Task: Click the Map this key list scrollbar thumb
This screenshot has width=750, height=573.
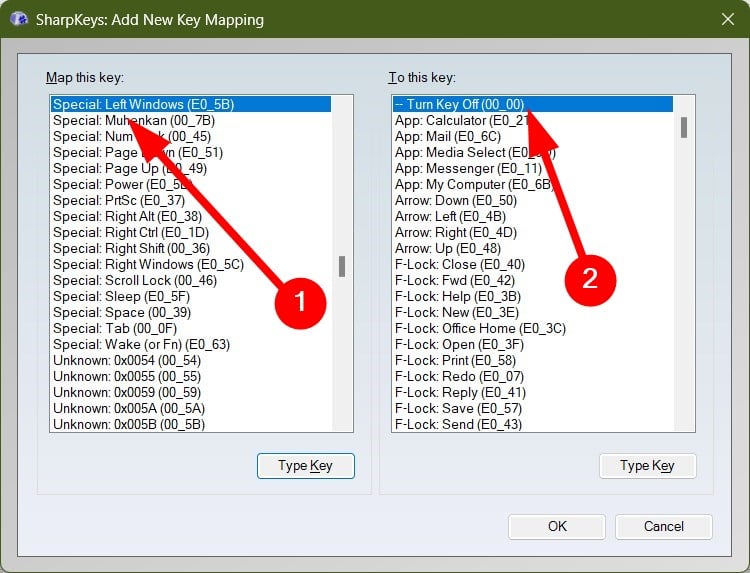Action: (x=342, y=266)
